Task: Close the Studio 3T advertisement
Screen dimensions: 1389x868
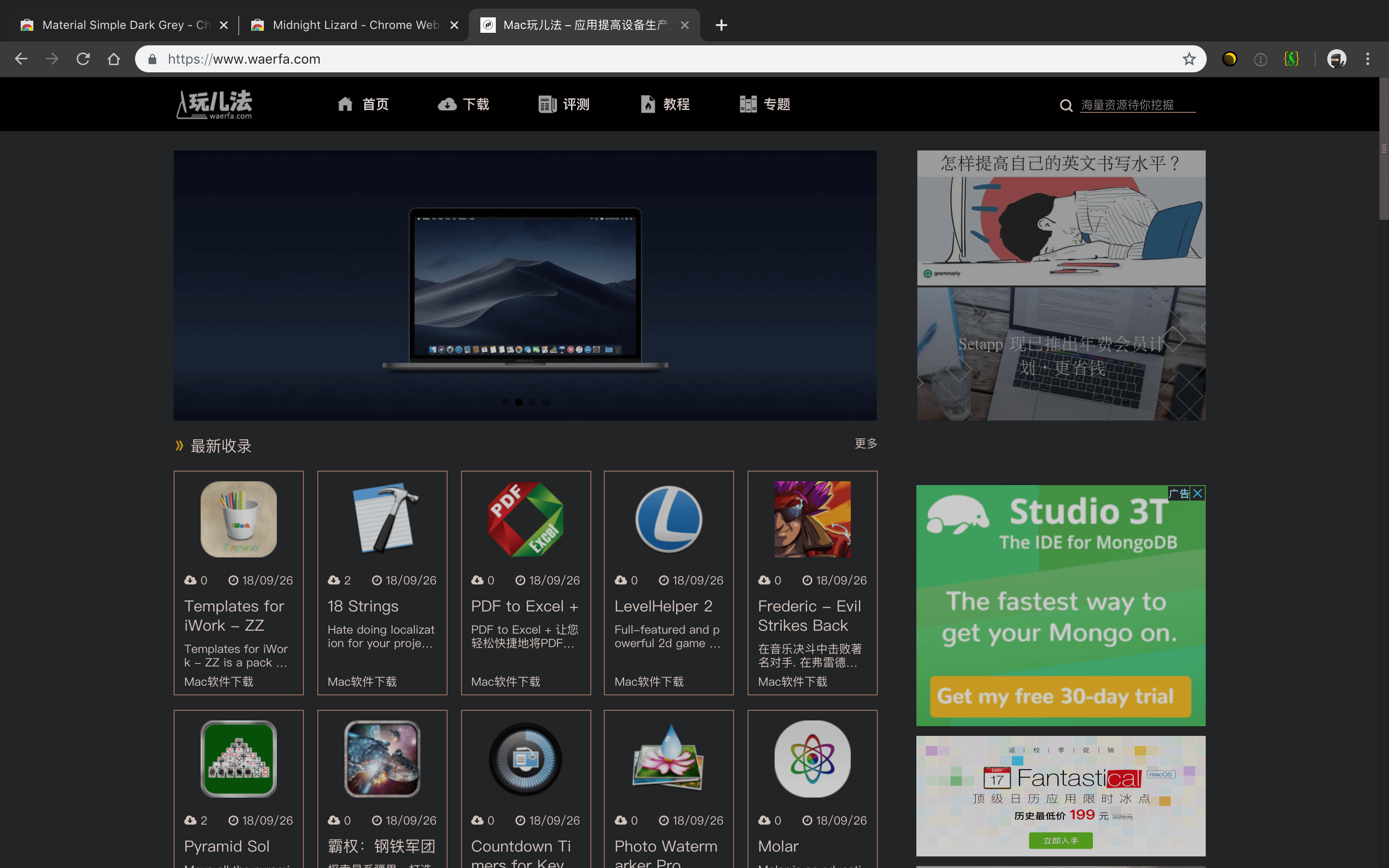Action: (1198, 493)
